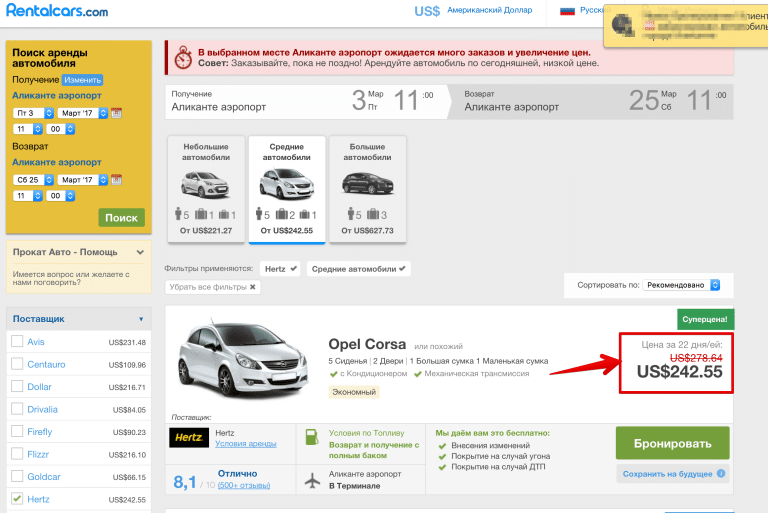The height and width of the screenshot is (513, 768).
Task: Remove the Средние автомобили filter tag
Action: click(359, 269)
